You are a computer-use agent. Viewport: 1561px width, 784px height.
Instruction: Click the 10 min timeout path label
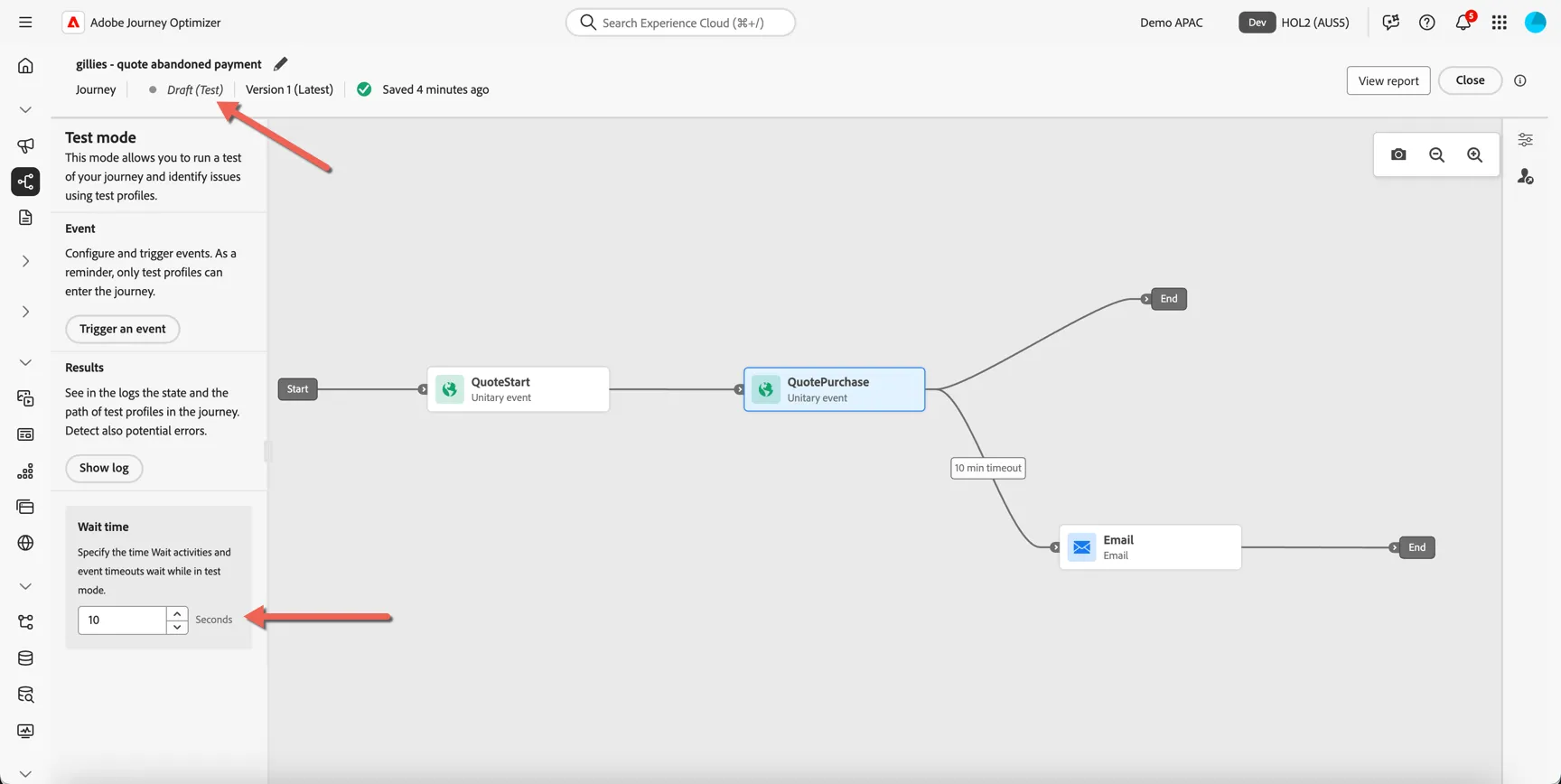988,468
